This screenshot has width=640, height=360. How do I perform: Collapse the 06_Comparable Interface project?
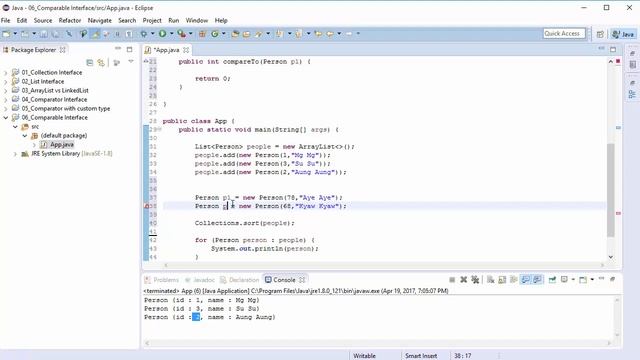[x=6, y=118]
